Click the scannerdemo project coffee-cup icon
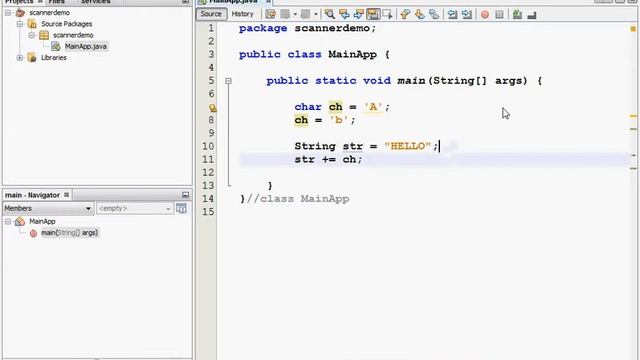Viewport: 640px width, 360px height. (20, 13)
